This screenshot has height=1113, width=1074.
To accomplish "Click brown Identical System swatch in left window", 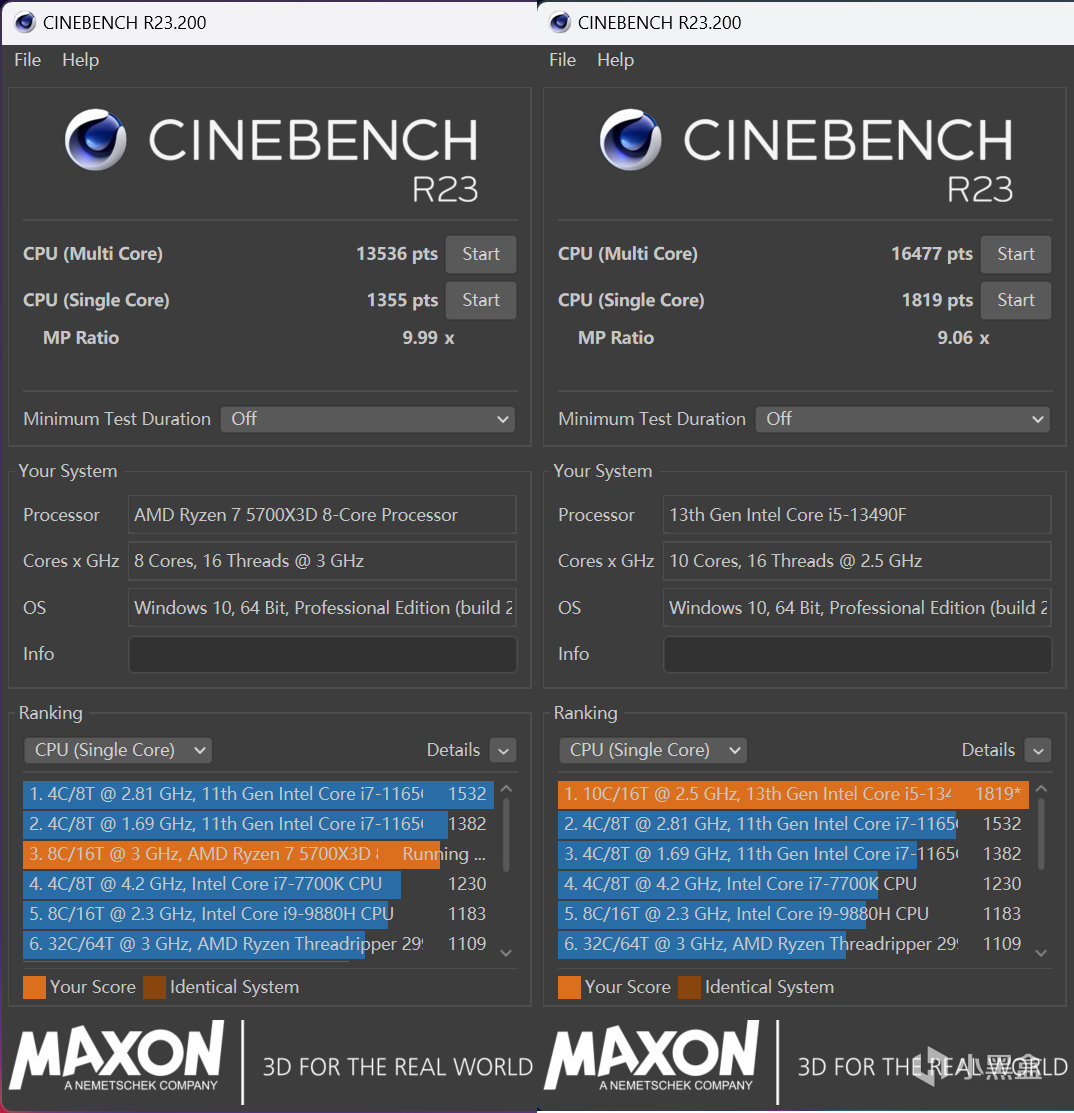I will click(154, 987).
